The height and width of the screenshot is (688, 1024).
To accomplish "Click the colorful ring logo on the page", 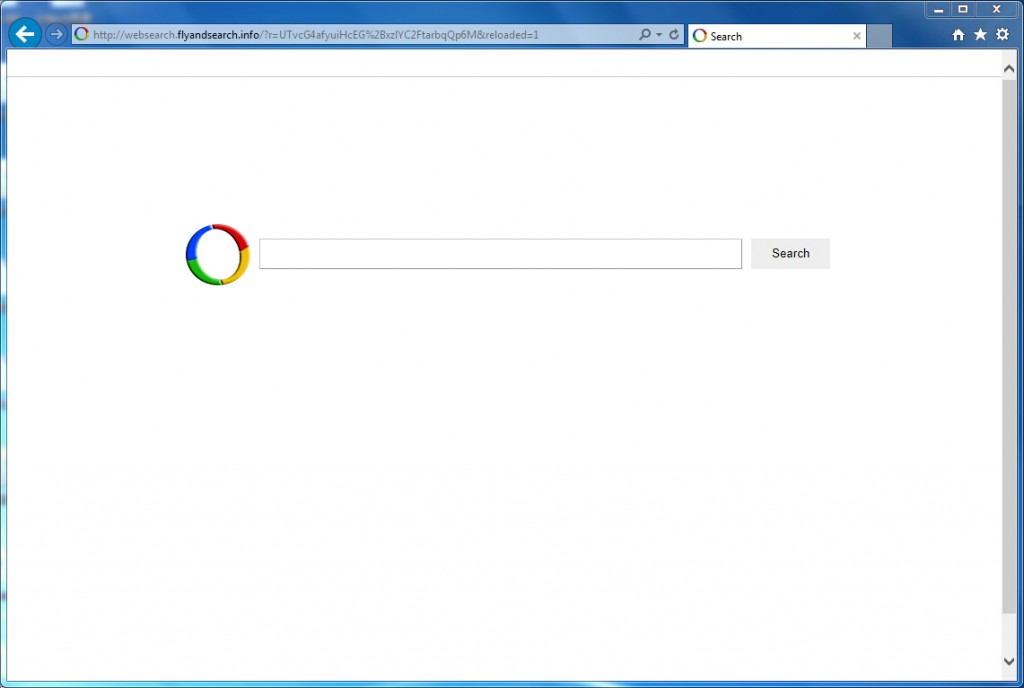I will 217,254.
